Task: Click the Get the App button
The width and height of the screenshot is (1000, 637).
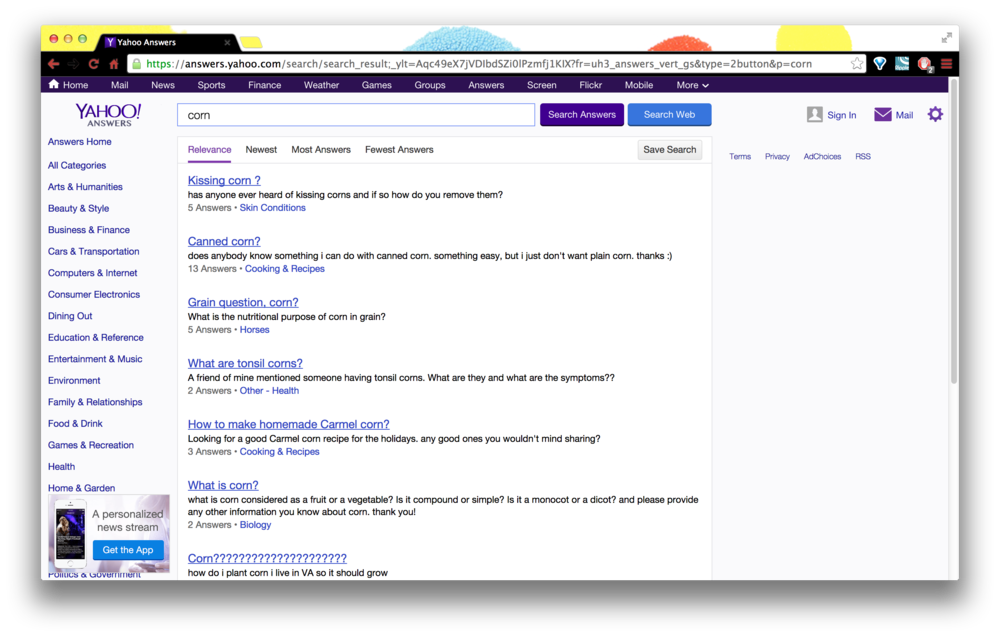Action: (x=128, y=550)
